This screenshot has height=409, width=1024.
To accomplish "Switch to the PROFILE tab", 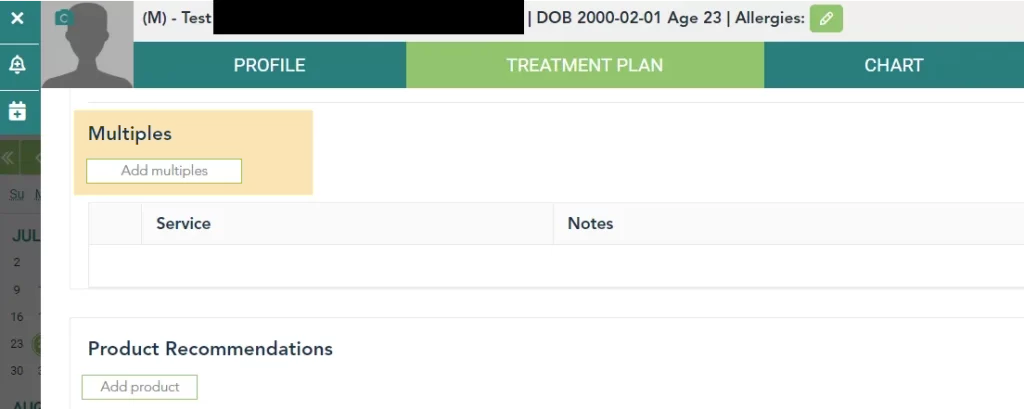I will [x=269, y=66].
